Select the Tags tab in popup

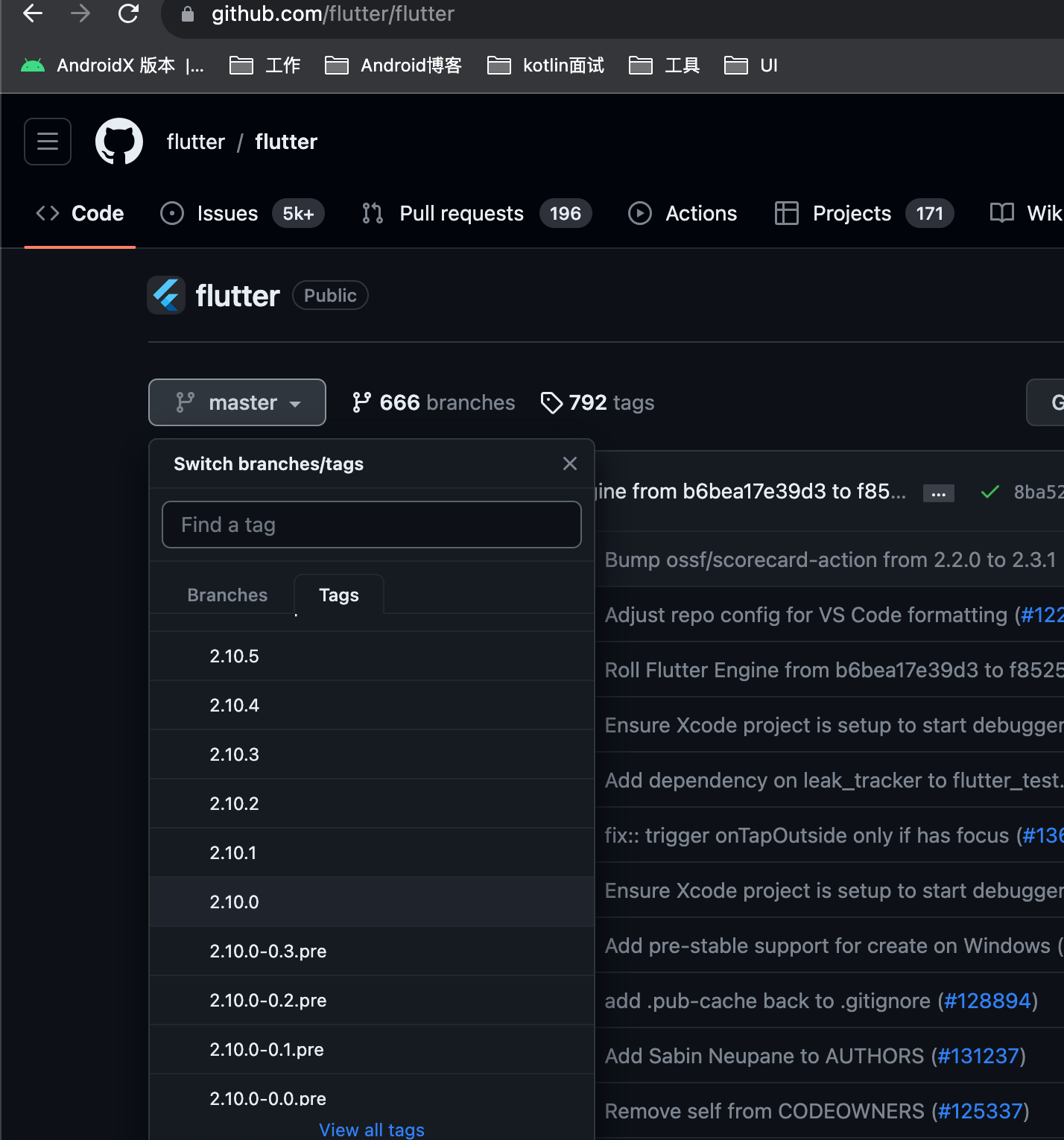339,595
